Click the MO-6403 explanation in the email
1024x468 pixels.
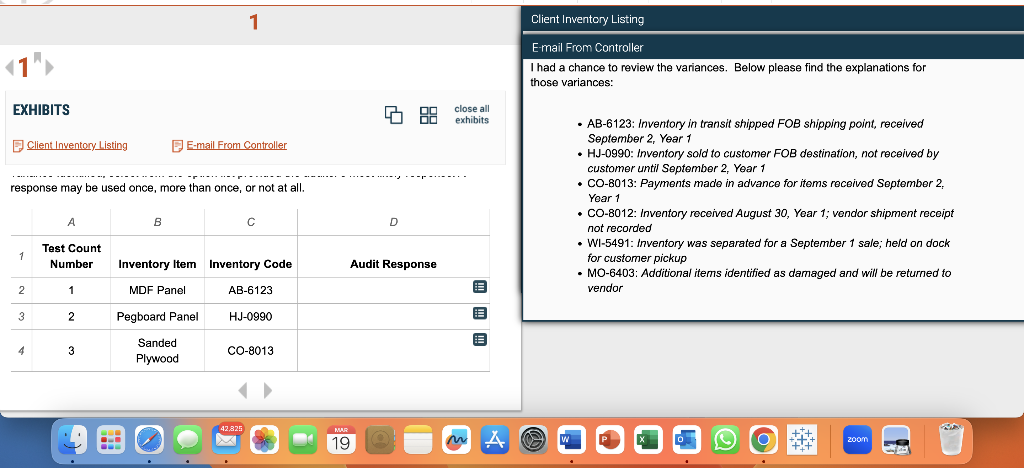pos(769,281)
